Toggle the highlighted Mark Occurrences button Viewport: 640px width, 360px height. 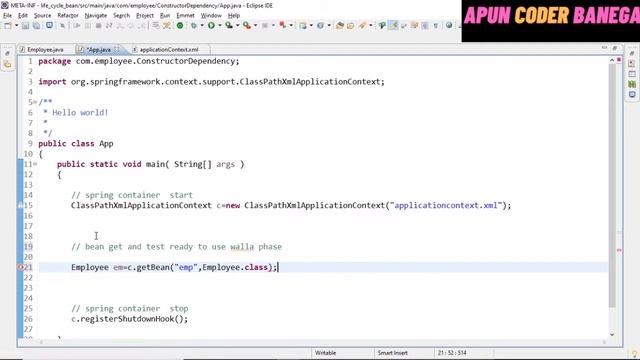point(393,25)
